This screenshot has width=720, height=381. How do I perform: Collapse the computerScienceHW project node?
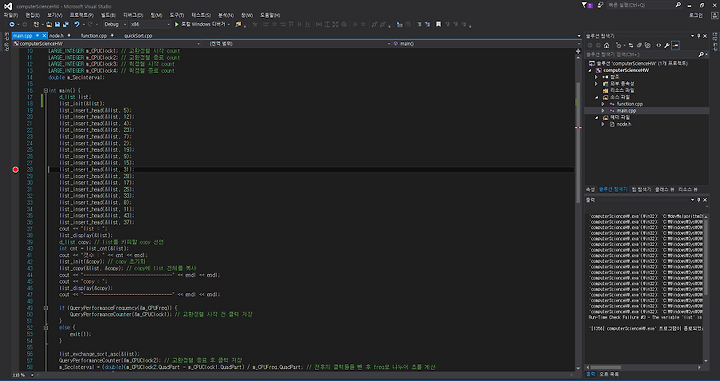coord(590,71)
